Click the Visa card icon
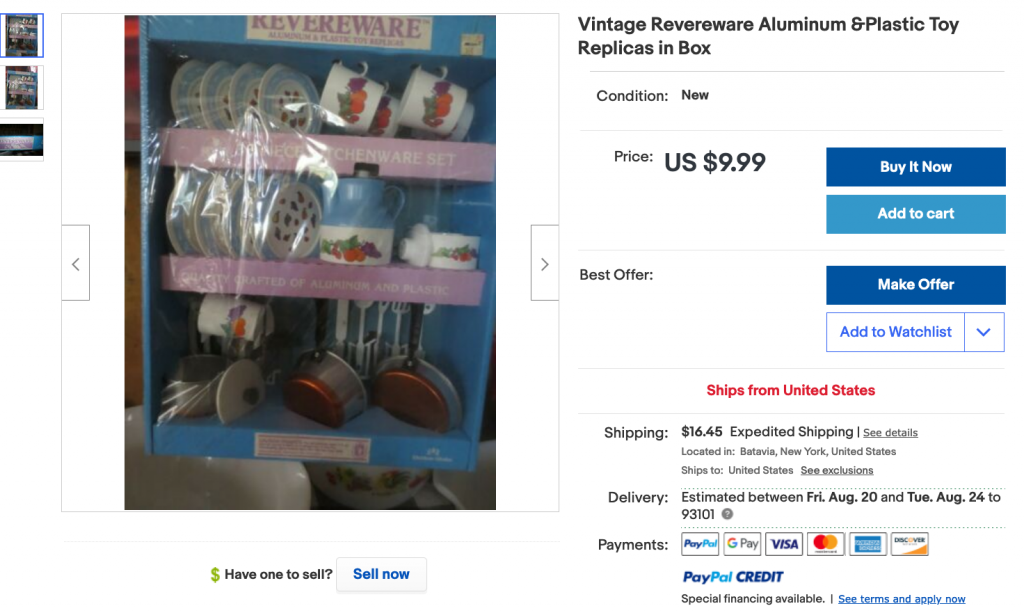 [784, 544]
